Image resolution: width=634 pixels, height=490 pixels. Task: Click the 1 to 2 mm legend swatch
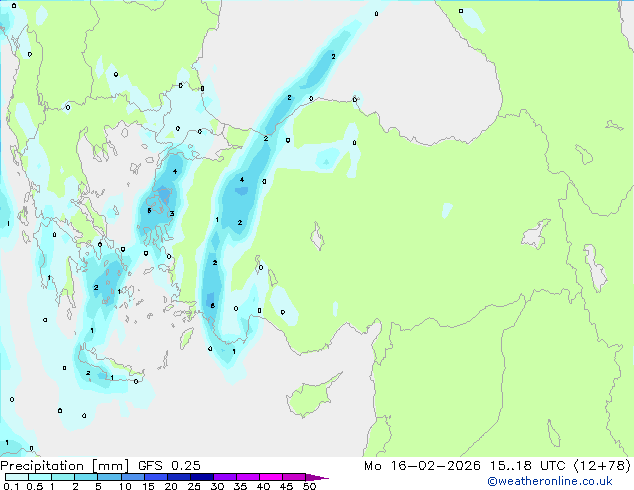point(63,477)
